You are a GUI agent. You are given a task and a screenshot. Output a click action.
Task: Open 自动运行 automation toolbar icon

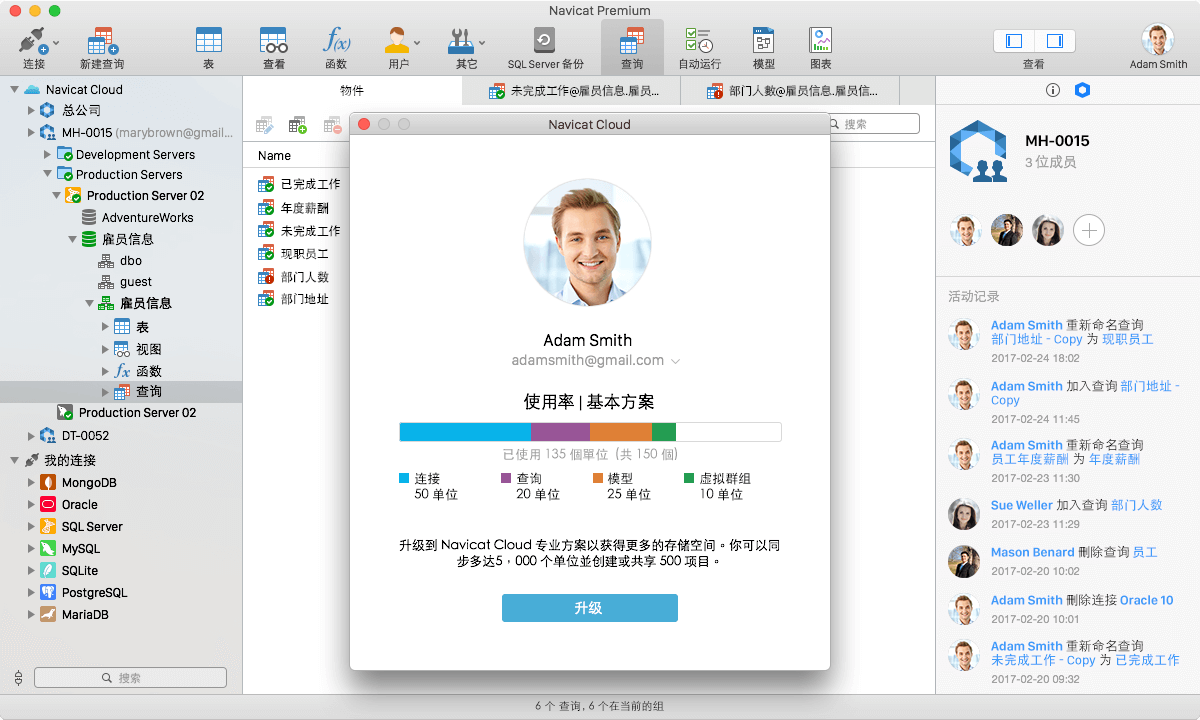pyautogui.click(x=699, y=40)
